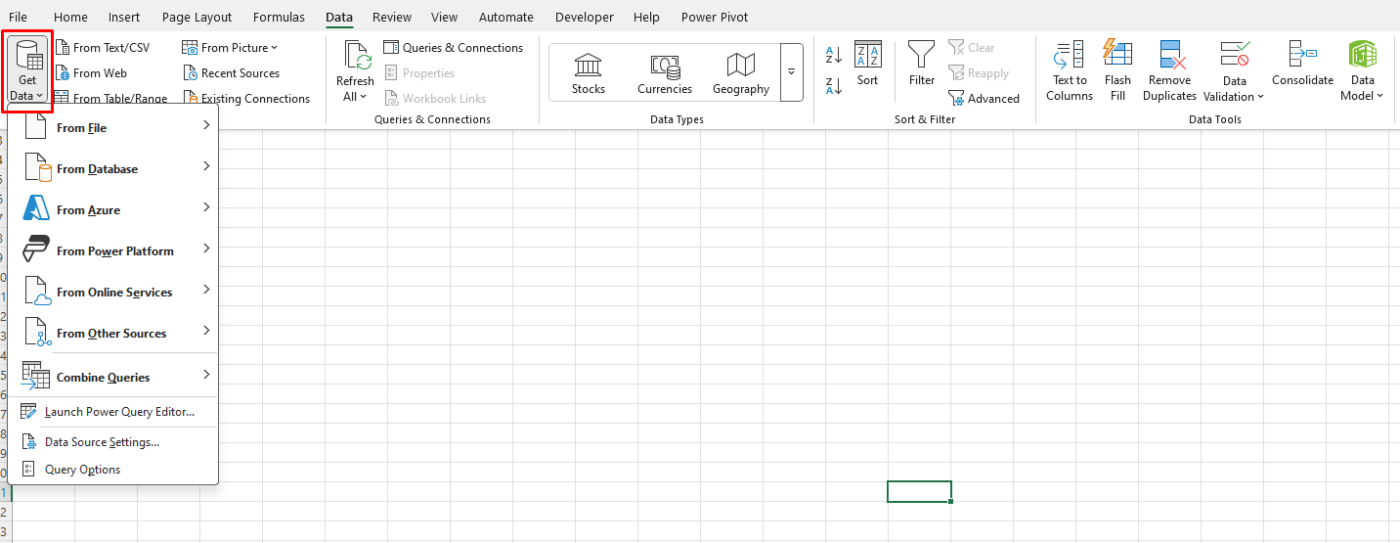Expand the Data Types gallery arrow
The image size is (1400, 543).
(791, 72)
